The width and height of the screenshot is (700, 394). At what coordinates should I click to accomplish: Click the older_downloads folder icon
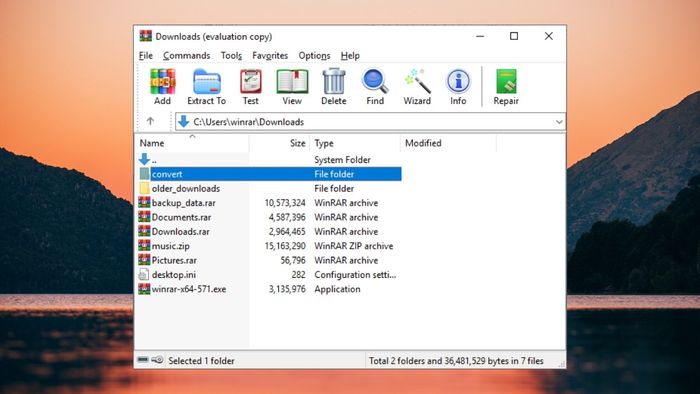(144, 188)
